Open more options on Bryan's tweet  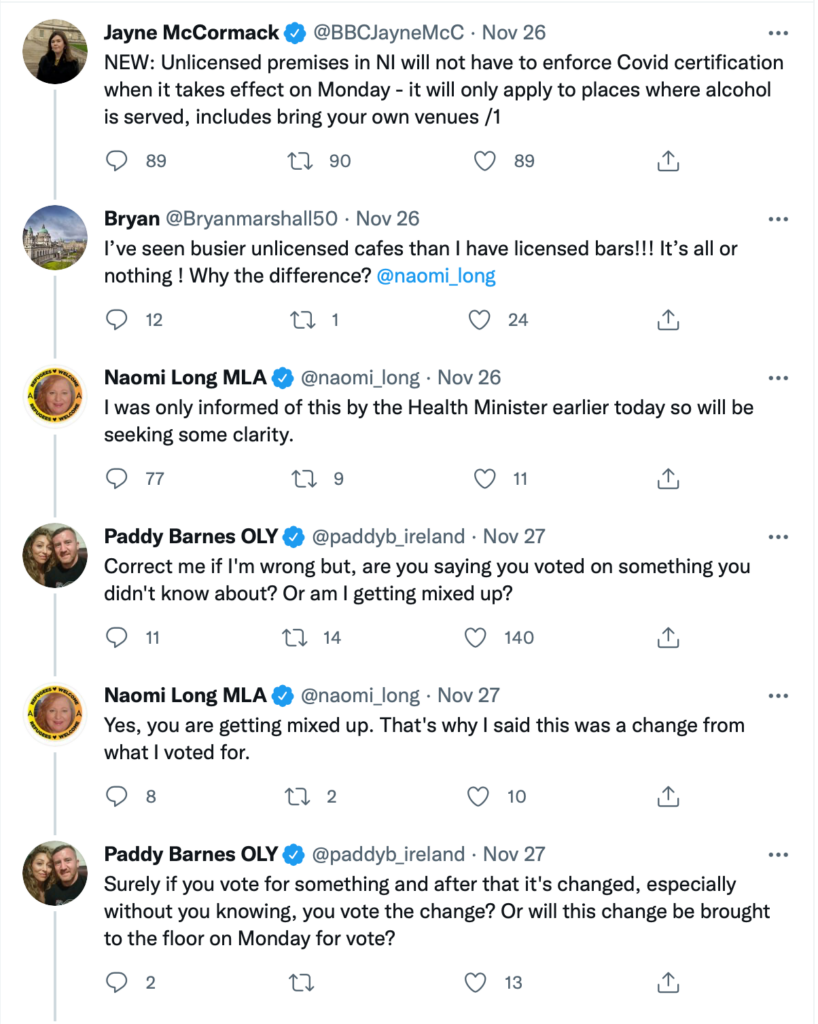point(778,219)
